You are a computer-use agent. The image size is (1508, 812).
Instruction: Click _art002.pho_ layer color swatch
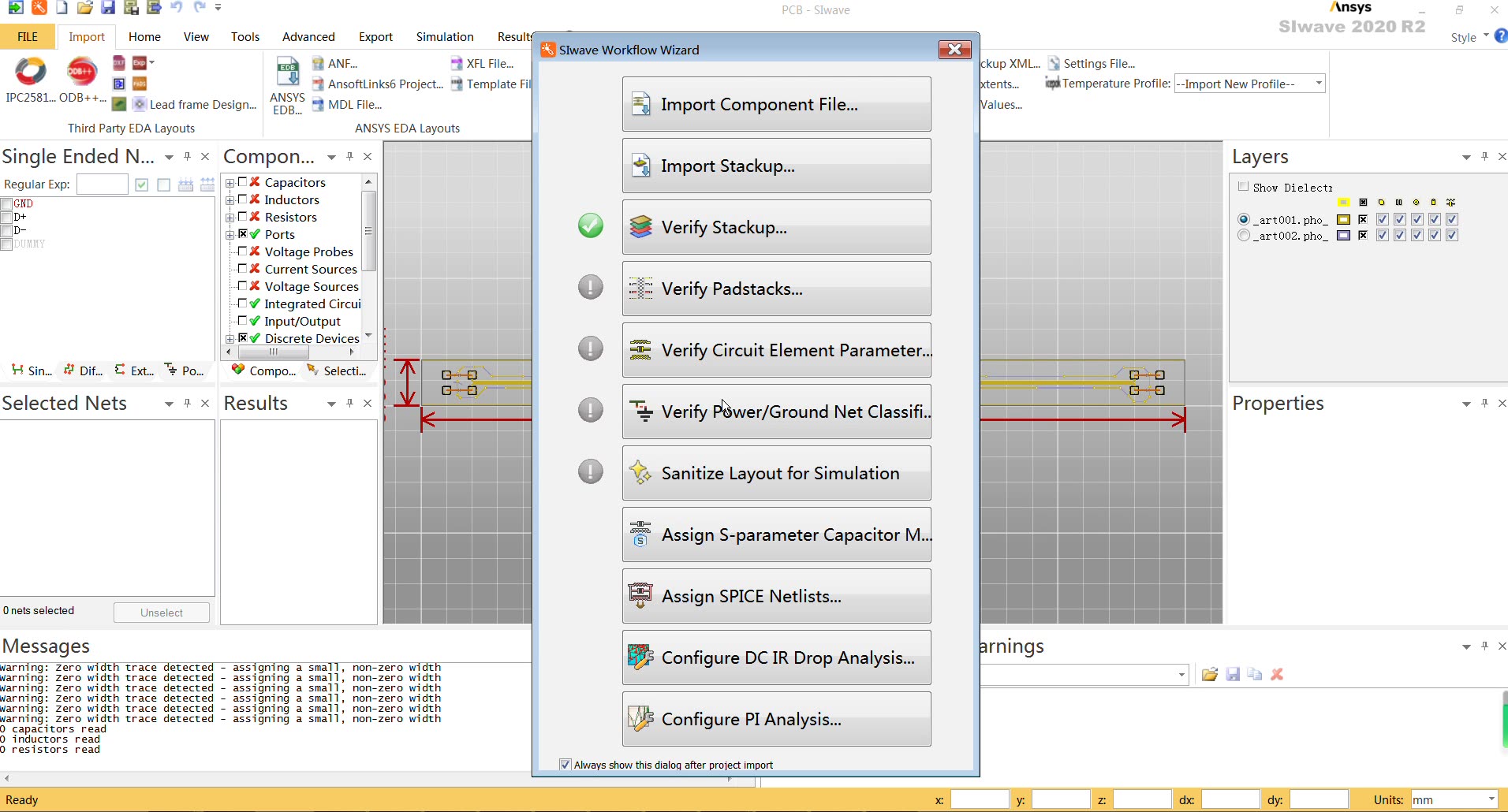1343,235
